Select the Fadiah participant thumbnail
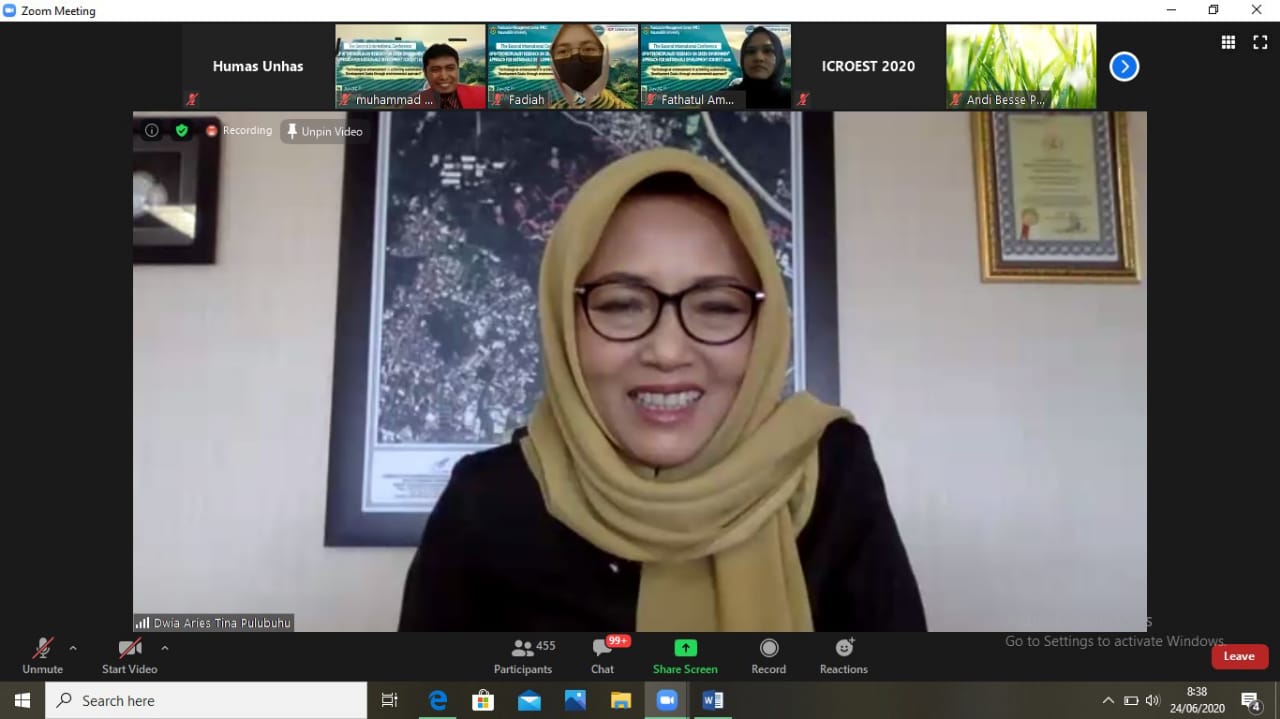1280x719 pixels. tap(562, 66)
